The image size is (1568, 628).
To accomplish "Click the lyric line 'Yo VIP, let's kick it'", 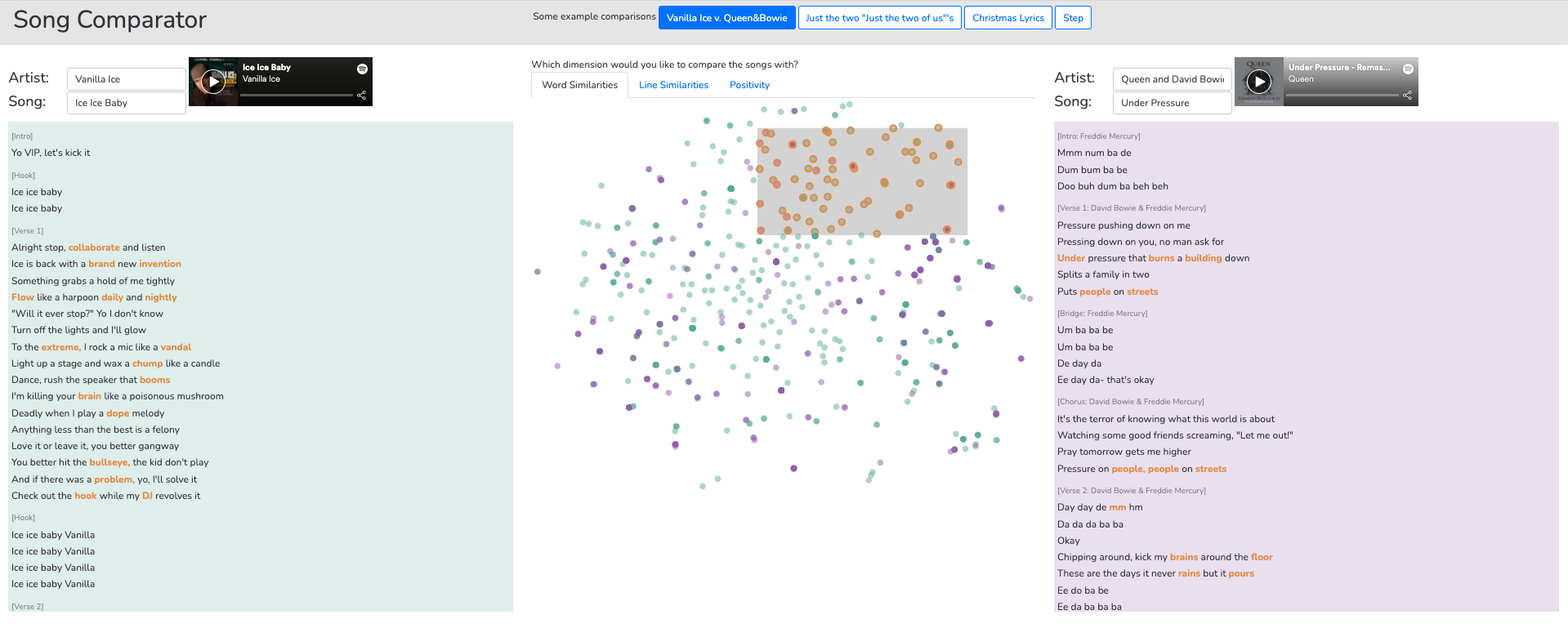I will (x=51, y=153).
